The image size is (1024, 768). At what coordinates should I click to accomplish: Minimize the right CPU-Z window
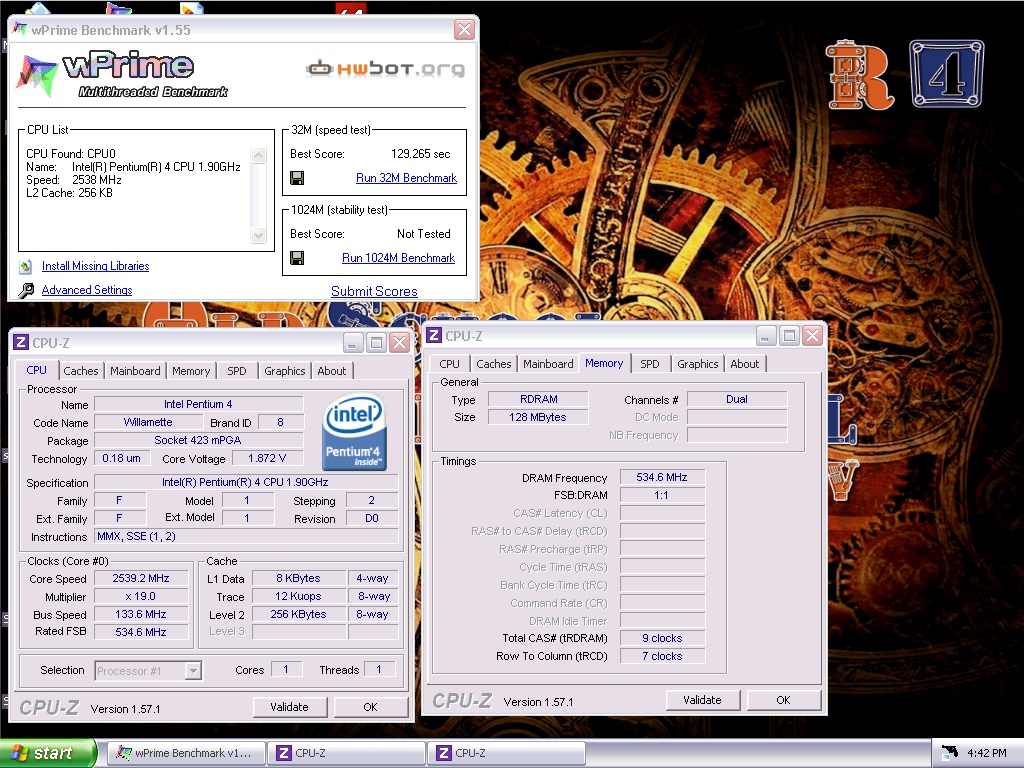765,336
